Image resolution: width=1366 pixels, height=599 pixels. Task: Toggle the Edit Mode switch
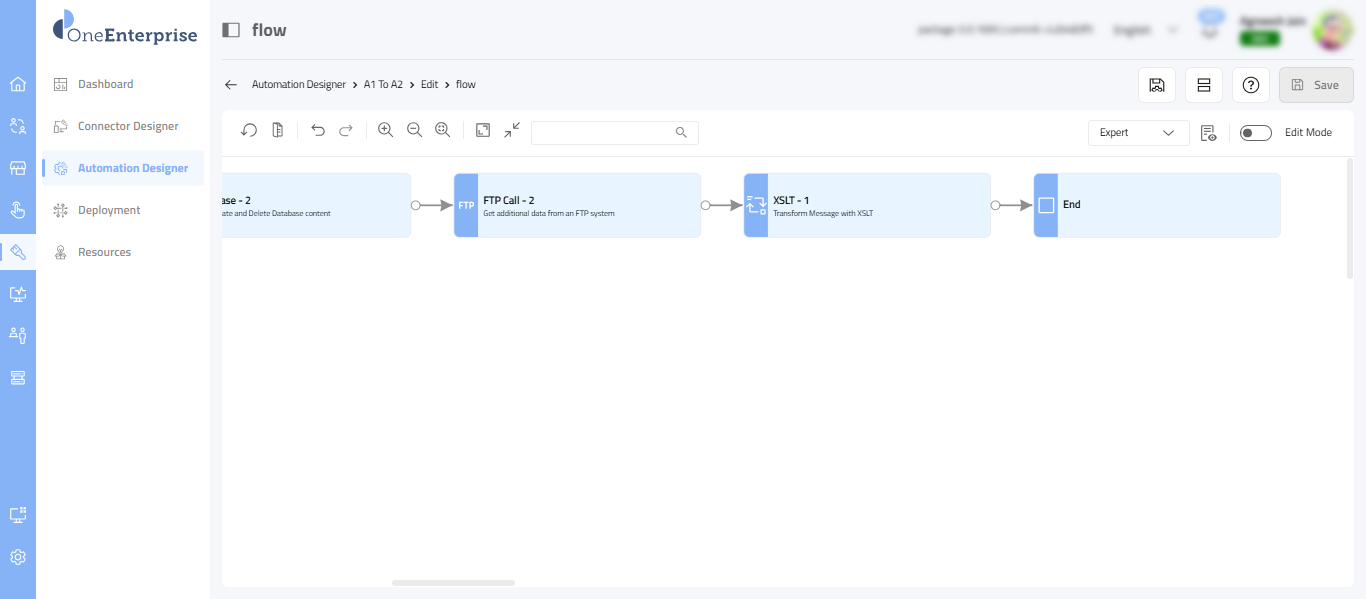point(1255,133)
